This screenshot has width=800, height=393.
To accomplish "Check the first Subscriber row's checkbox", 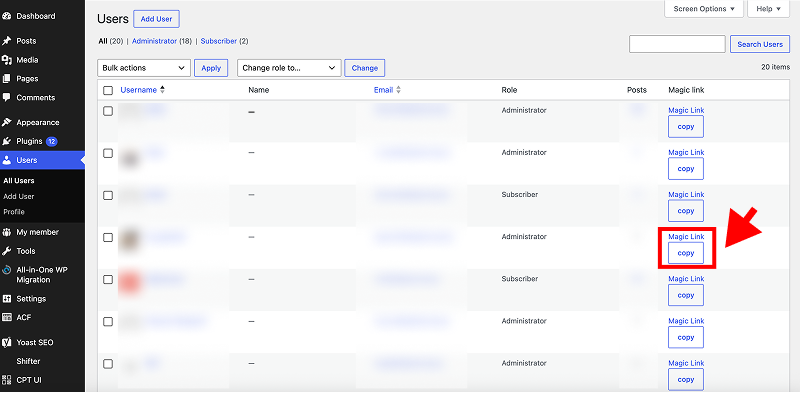I will [108, 195].
